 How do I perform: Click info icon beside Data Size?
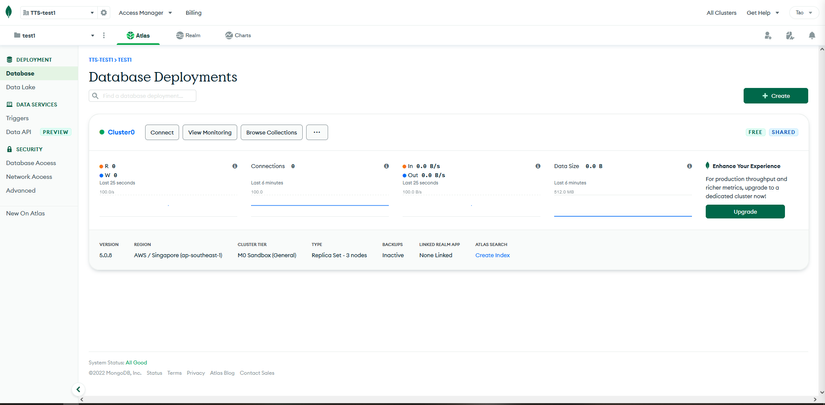689,166
